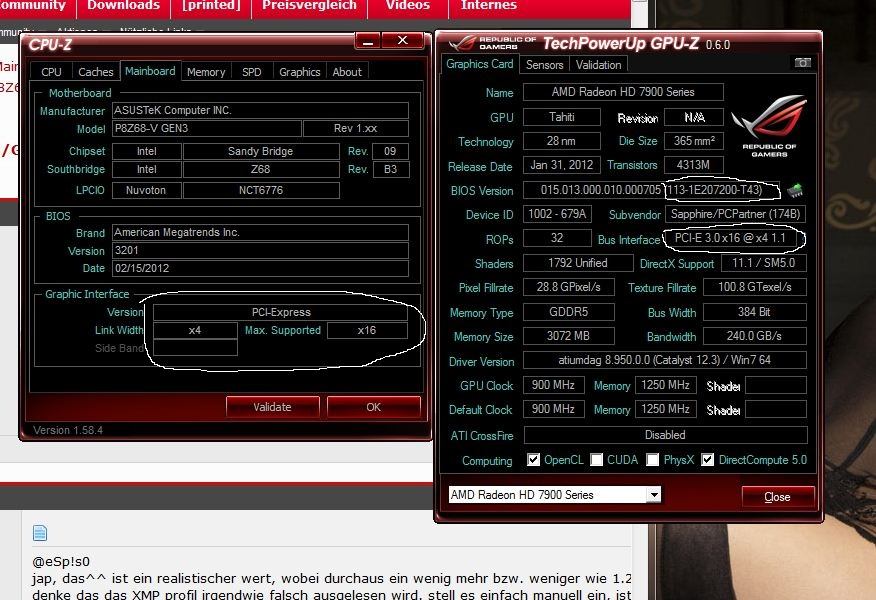Click the Subvendor Sapphire/PCPartner field
This screenshot has height=600, width=876.
click(735, 214)
